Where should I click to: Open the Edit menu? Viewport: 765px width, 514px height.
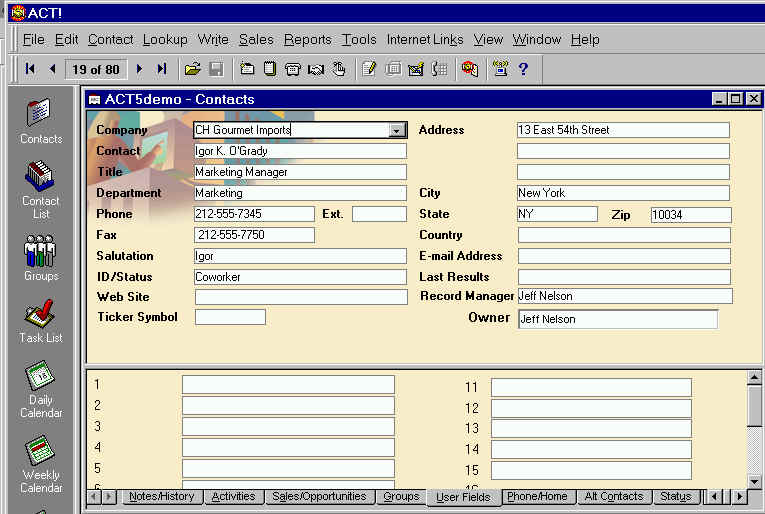[x=66, y=40]
